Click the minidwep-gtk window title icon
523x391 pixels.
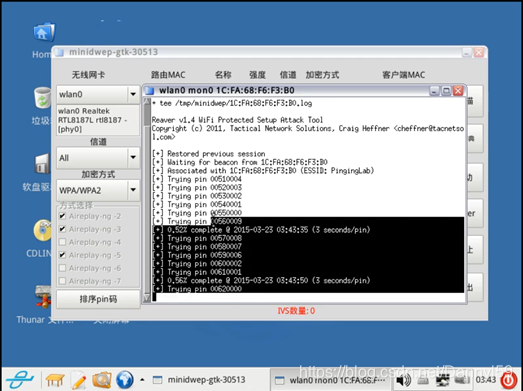coord(59,52)
